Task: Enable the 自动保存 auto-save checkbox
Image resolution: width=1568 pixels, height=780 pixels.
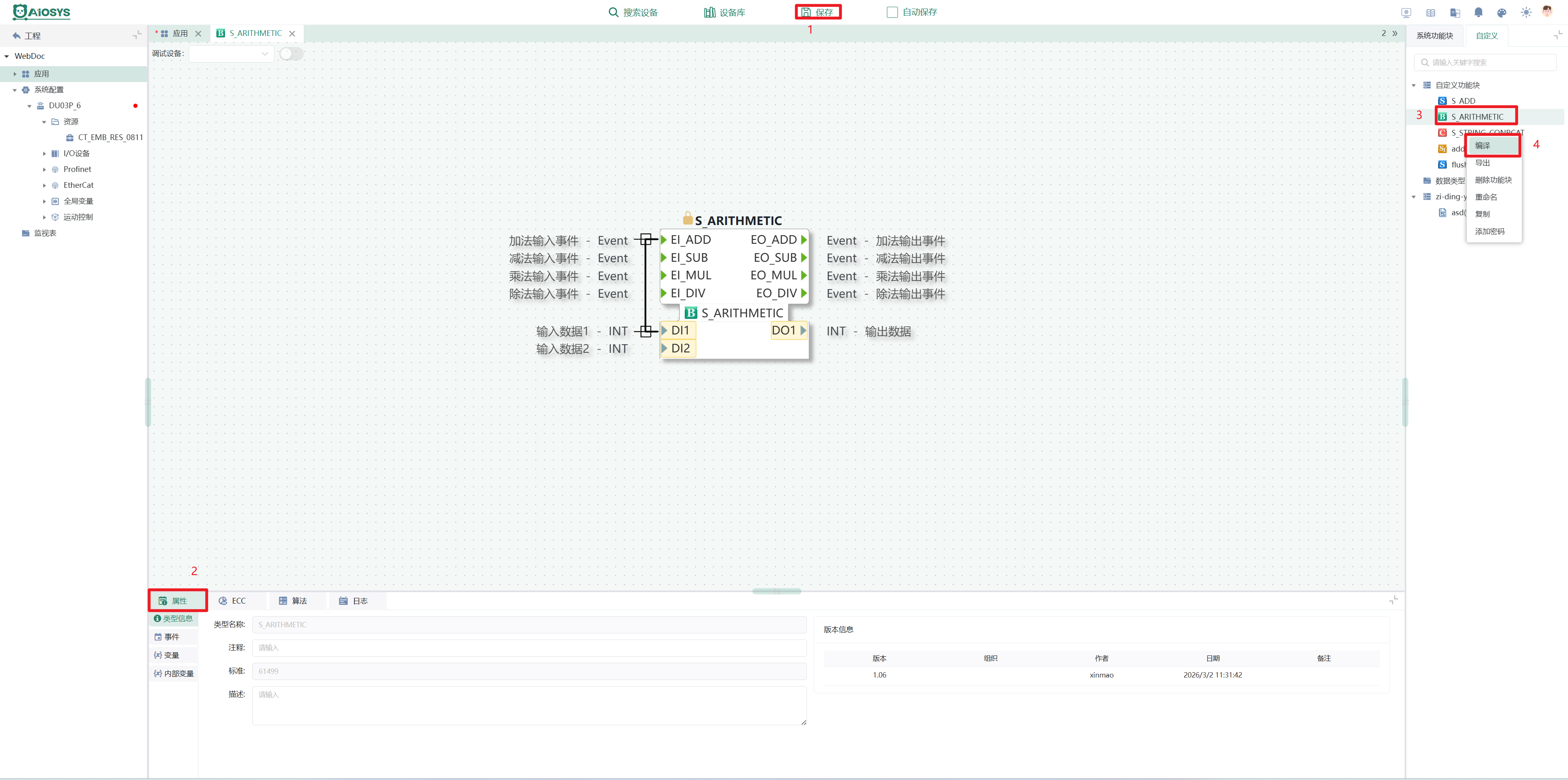Action: click(892, 12)
